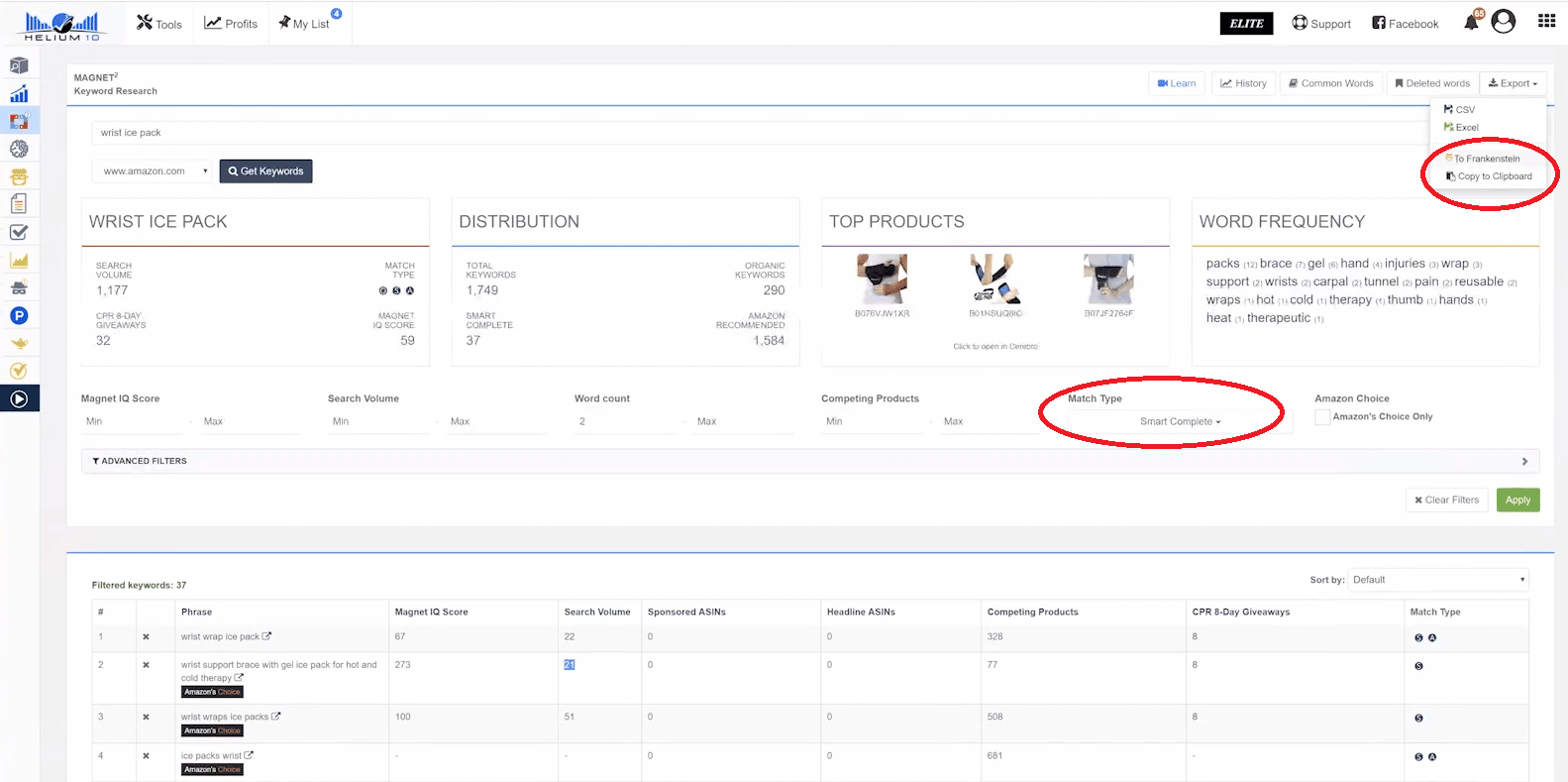
Task: Remove keyword row 4 with X icon
Action: [146, 755]
